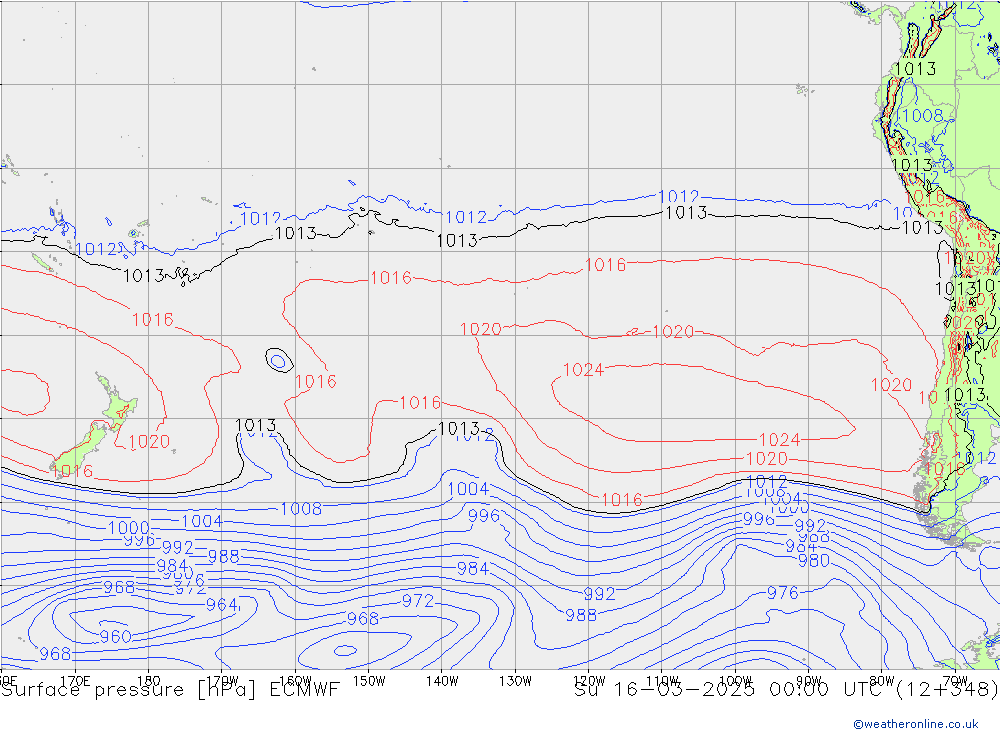The image size is (1000, 733).
Task: Click the 980 isobar label
Action: (x=814, y=561)
